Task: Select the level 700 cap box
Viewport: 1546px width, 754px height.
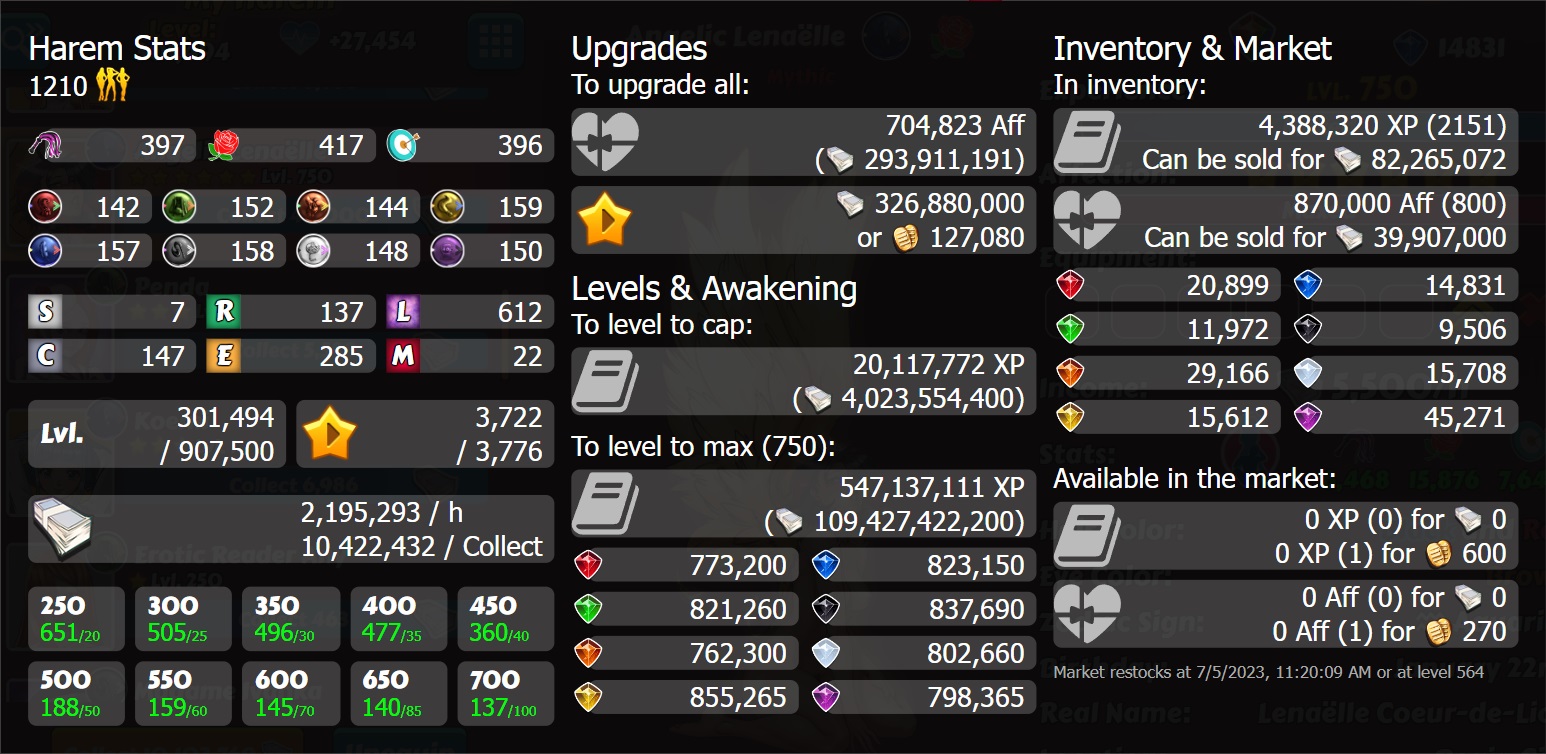Action: click(x=505, y=692)
